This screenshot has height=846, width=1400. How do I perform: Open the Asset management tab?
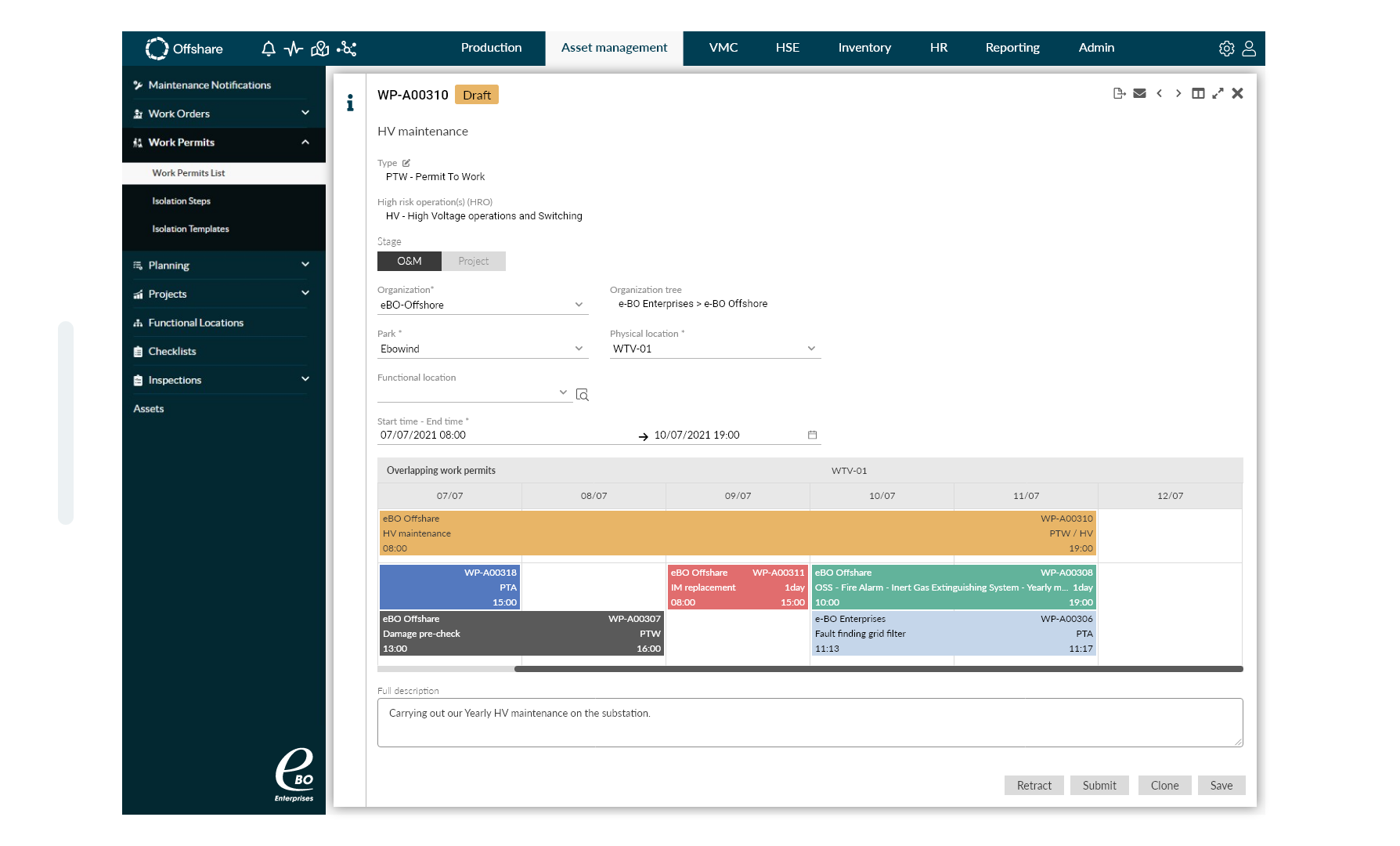(614, 48)
